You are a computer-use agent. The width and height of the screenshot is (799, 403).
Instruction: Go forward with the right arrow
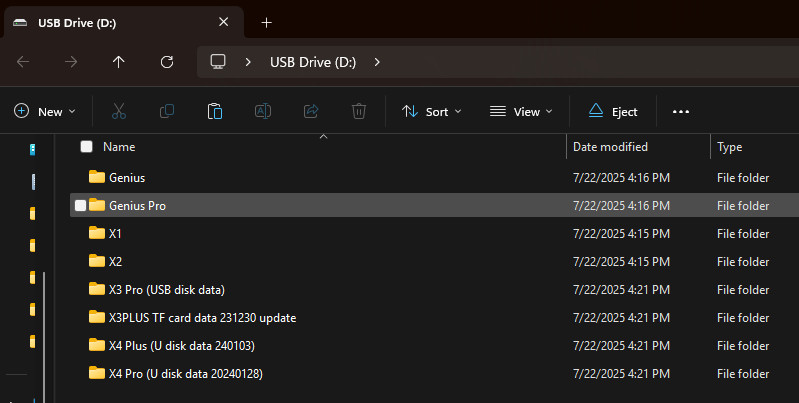[71, 62]
